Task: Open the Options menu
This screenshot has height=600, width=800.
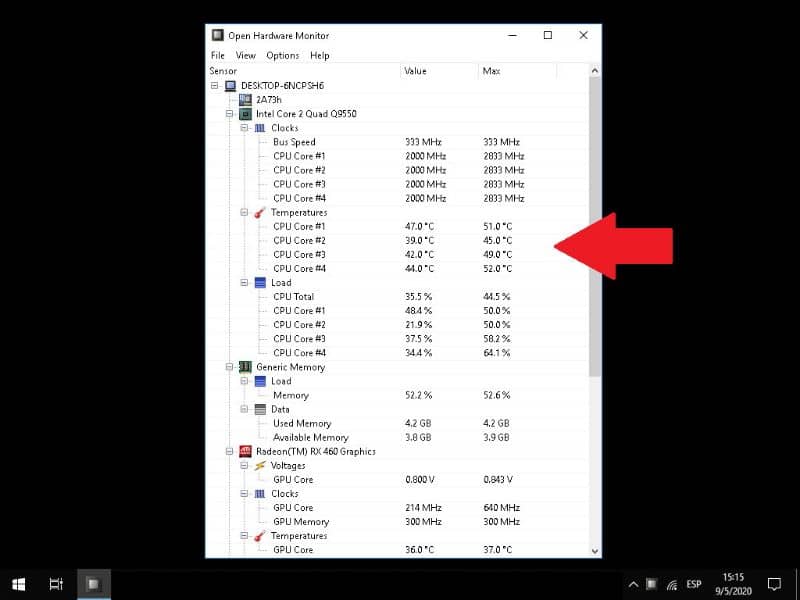Action: pos(283,55)
